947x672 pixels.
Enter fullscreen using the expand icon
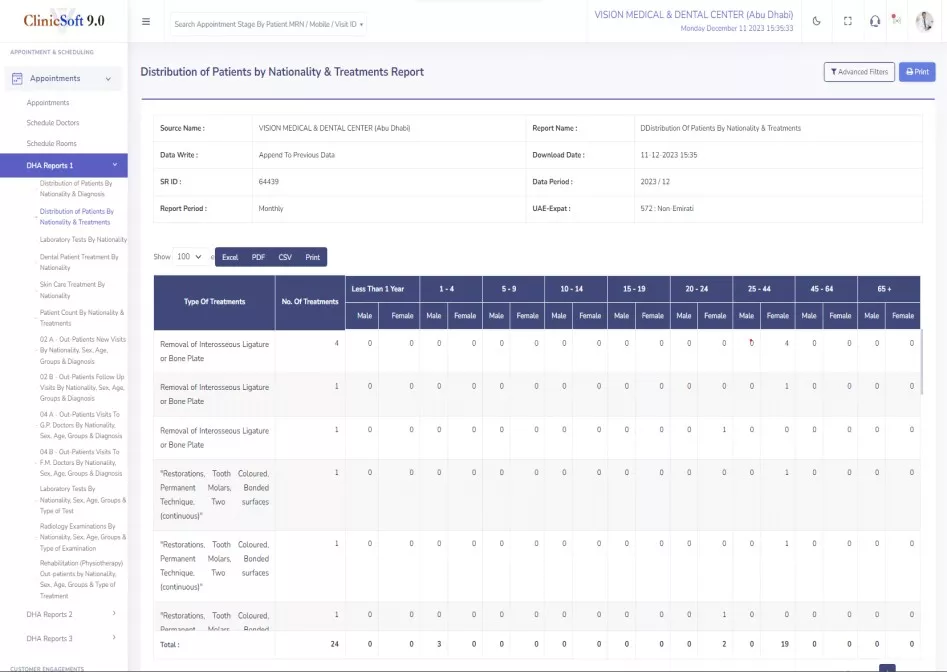[x=848, y=22]
